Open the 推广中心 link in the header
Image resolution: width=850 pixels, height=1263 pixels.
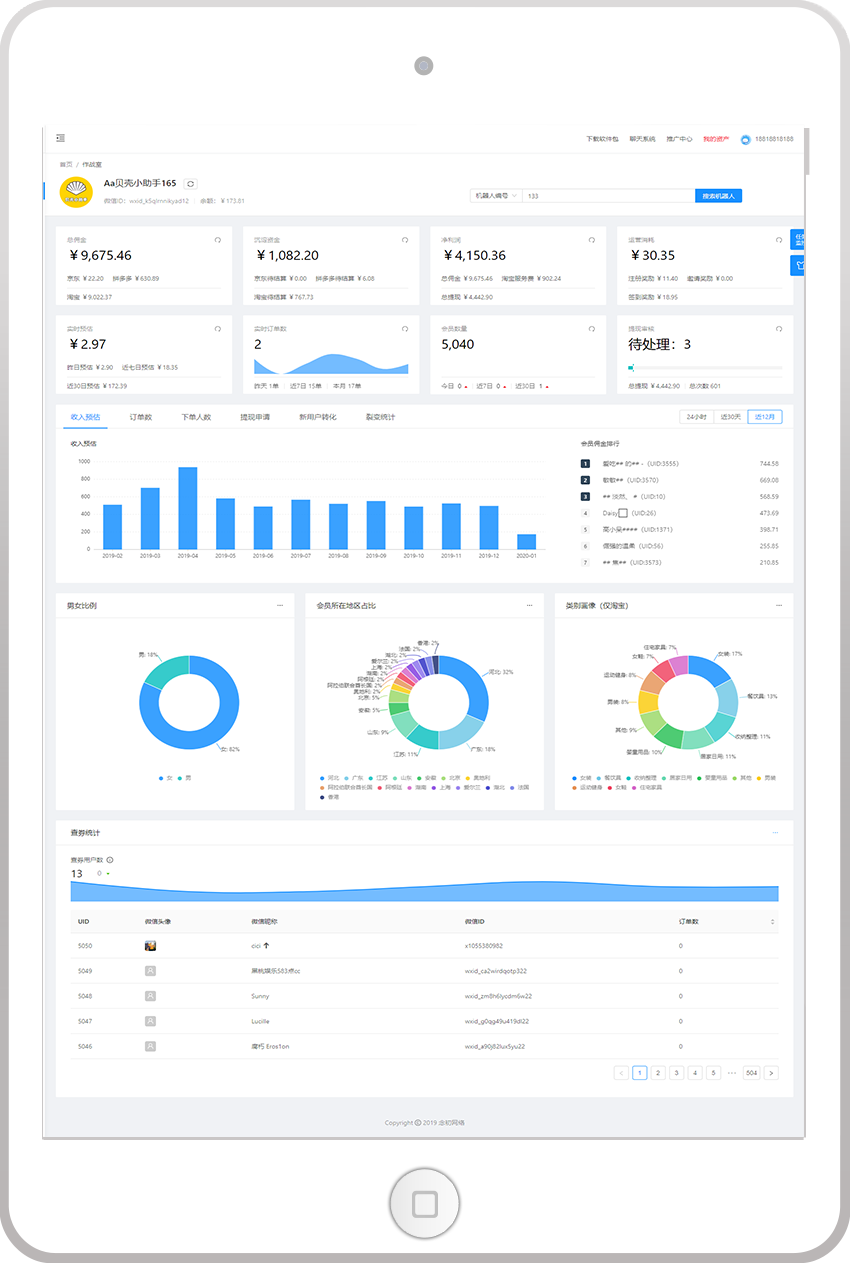tap(679, 139)
